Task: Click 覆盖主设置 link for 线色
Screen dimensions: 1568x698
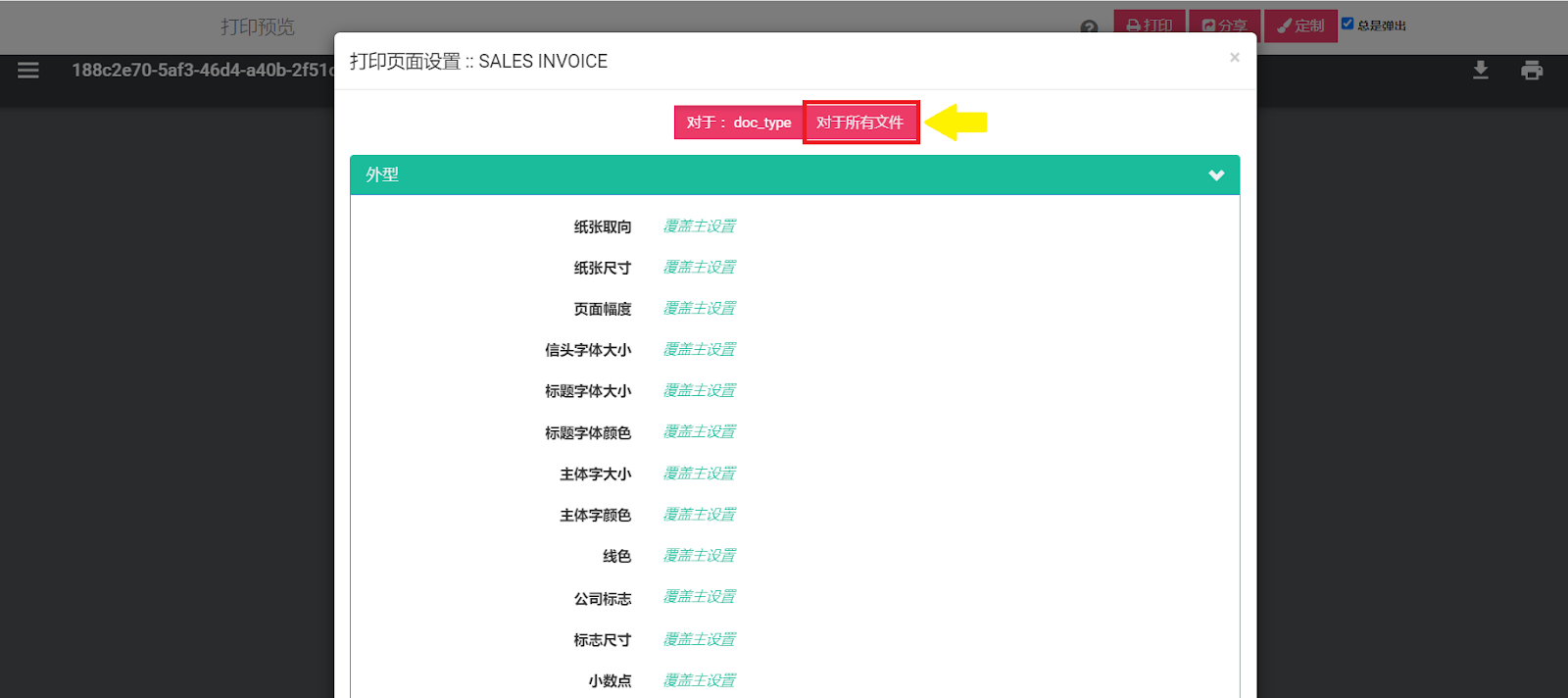Action: 699,556
